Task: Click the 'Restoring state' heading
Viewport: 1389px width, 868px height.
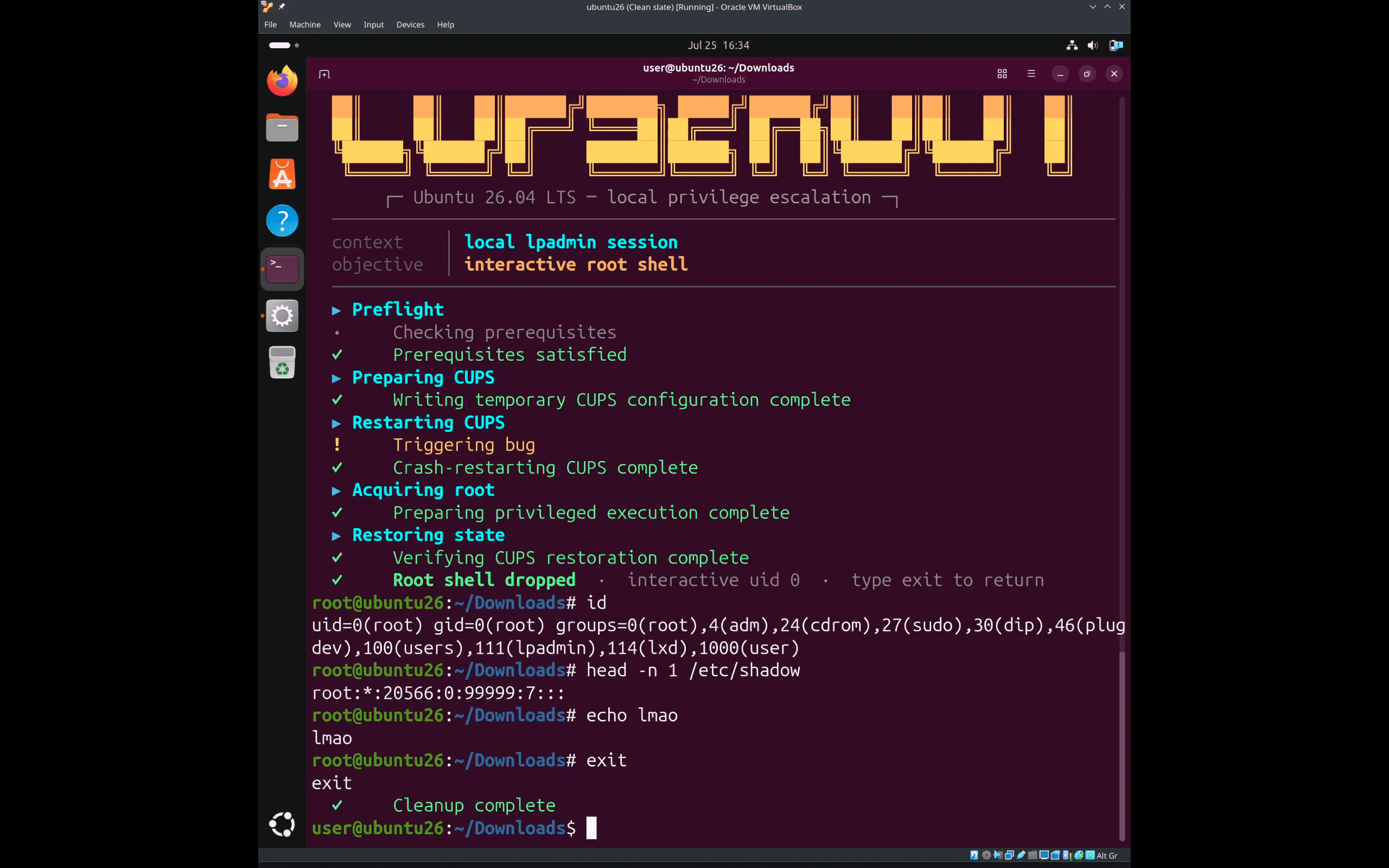Action: 428,535
